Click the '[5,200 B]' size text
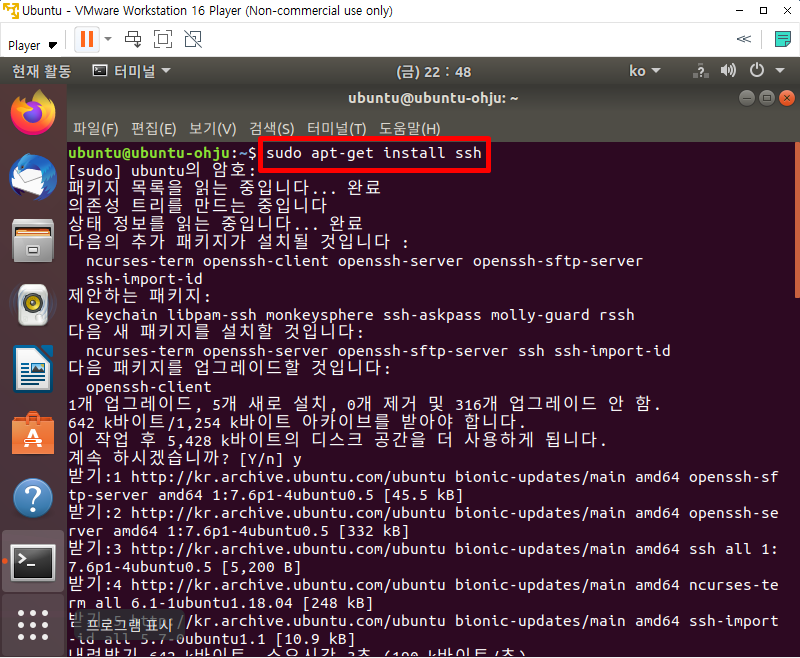800x658 pixels. point(261,567)
